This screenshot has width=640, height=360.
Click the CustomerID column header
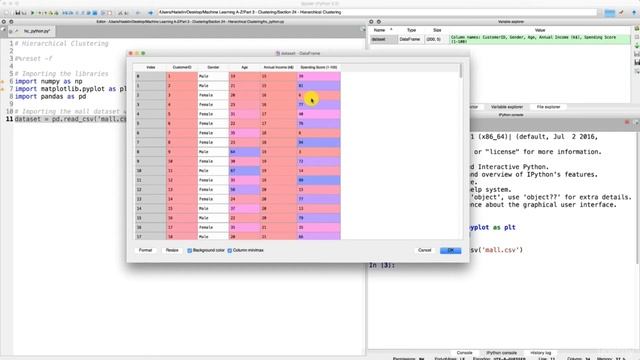pos(182,67)
